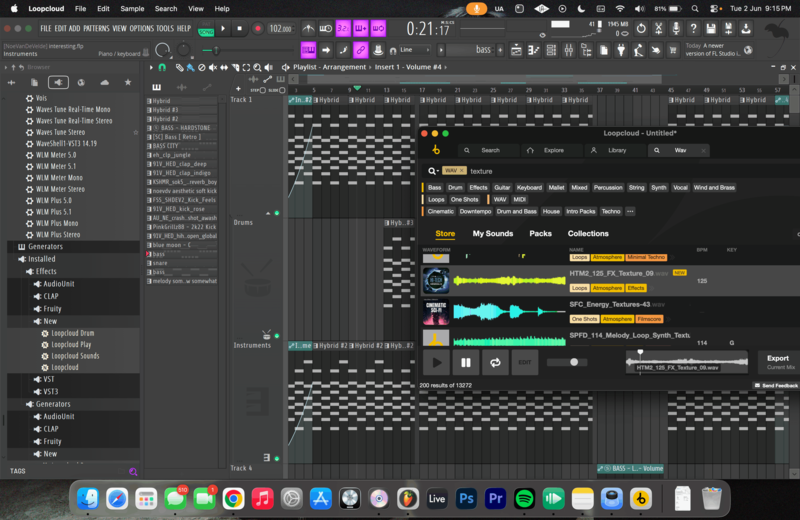Click the EDIT button in Loopcloud player
This screenshot has height=520, width=800.
[524, 362]
